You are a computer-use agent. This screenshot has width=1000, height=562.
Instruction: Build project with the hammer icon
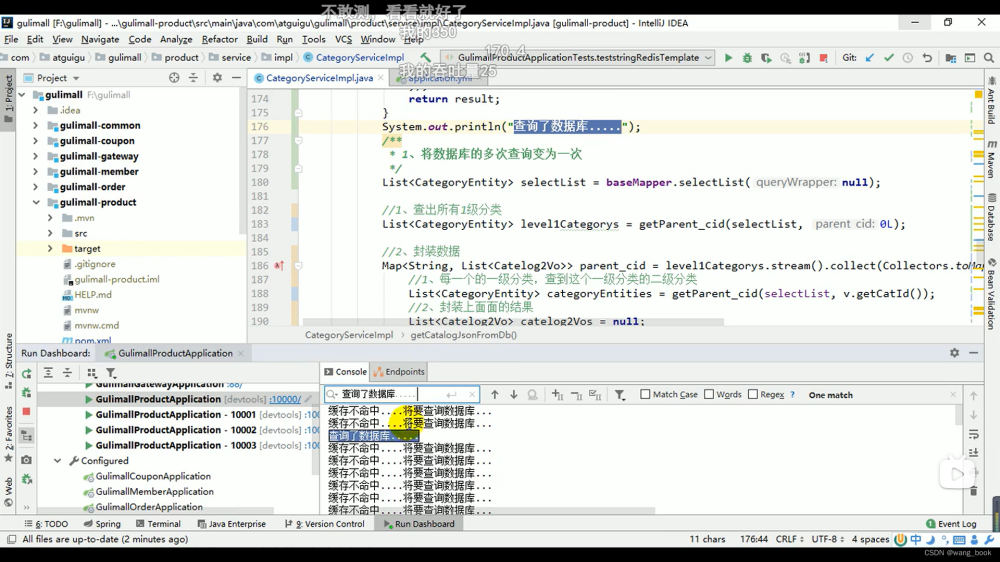(x=425, y=57)
